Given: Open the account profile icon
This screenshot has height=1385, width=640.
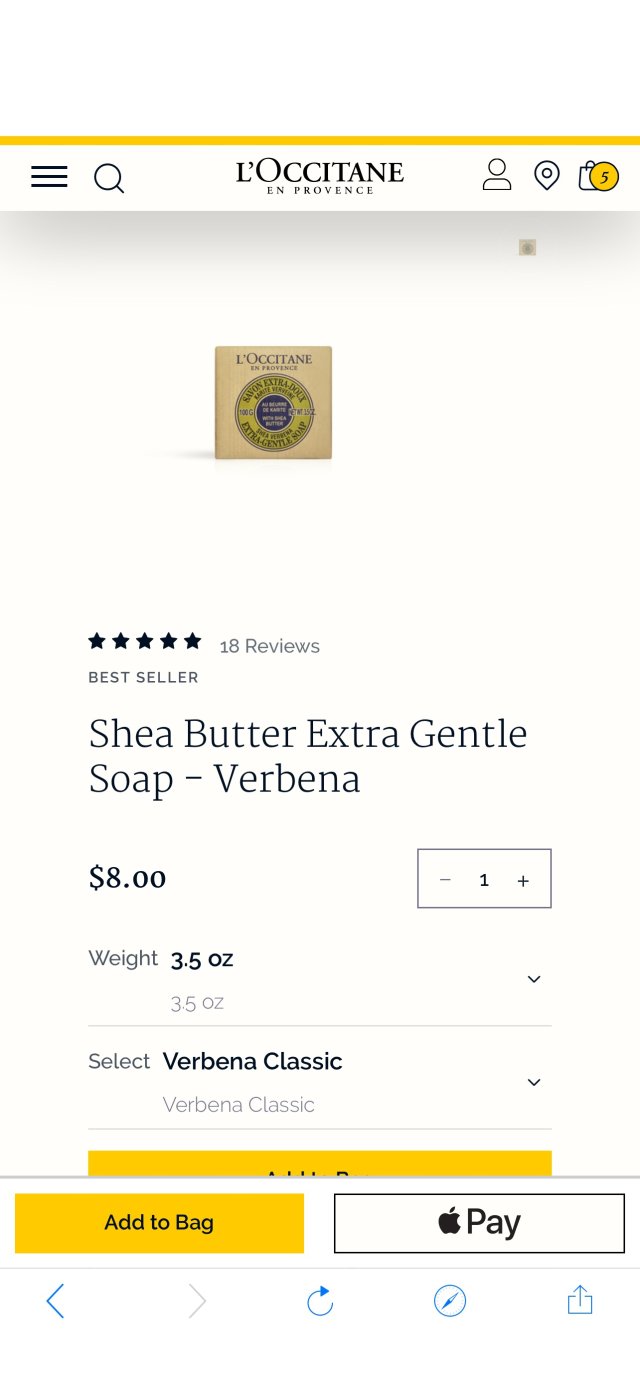Looking at the screenshot, I should [x=496, y=176].
